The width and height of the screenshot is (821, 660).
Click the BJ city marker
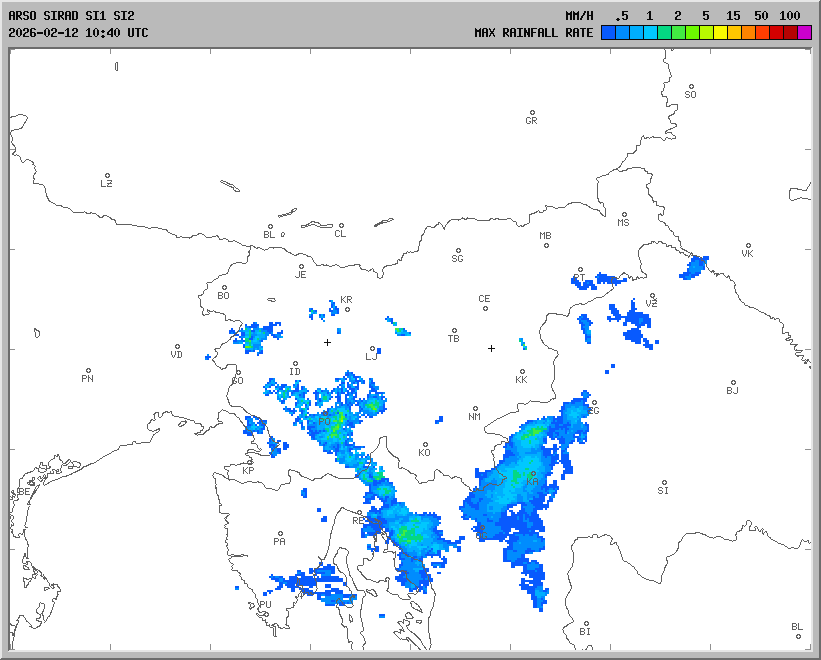click(733, 383)
